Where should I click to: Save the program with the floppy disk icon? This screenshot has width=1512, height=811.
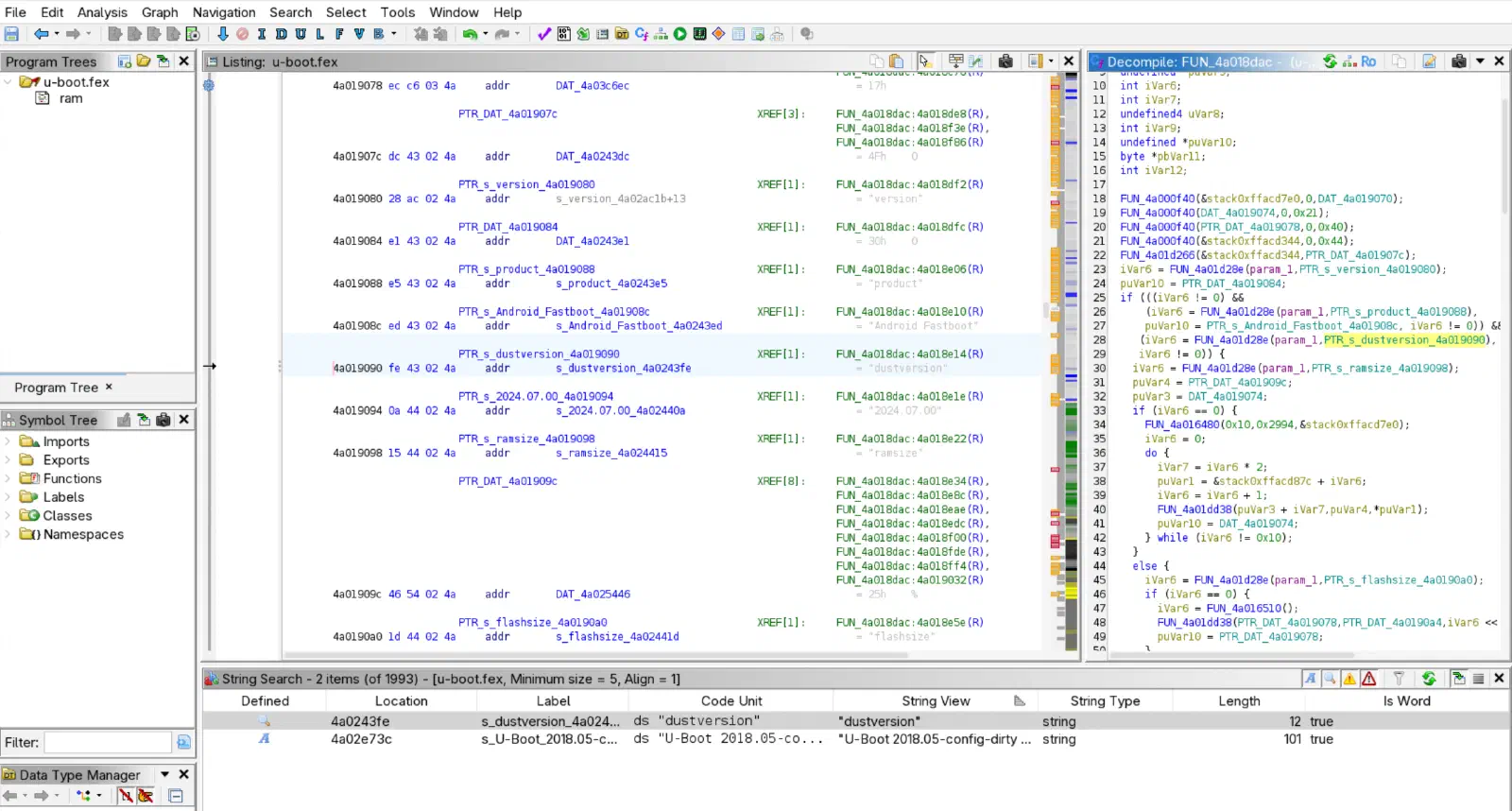(11, 34)
